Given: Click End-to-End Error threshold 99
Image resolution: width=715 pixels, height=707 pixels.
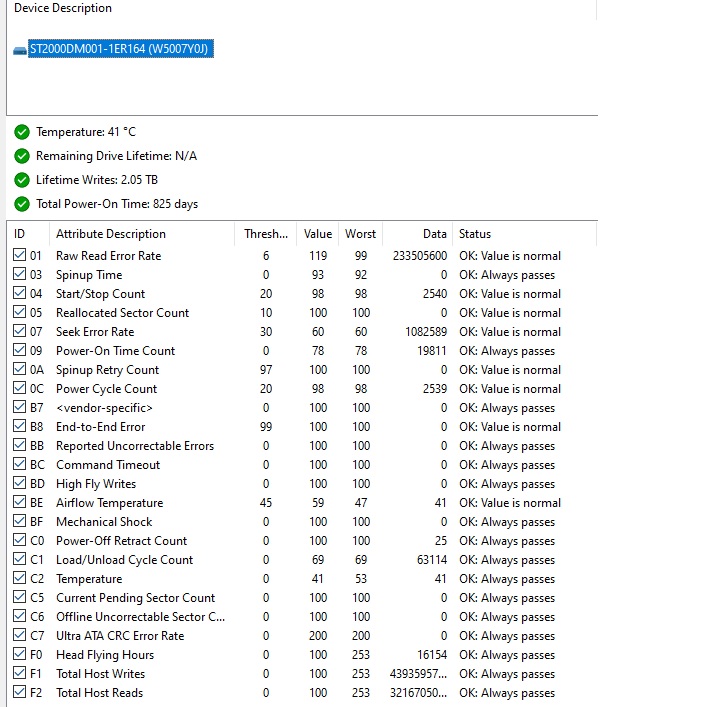Looking at the screenshot, I should coord(266,427).
